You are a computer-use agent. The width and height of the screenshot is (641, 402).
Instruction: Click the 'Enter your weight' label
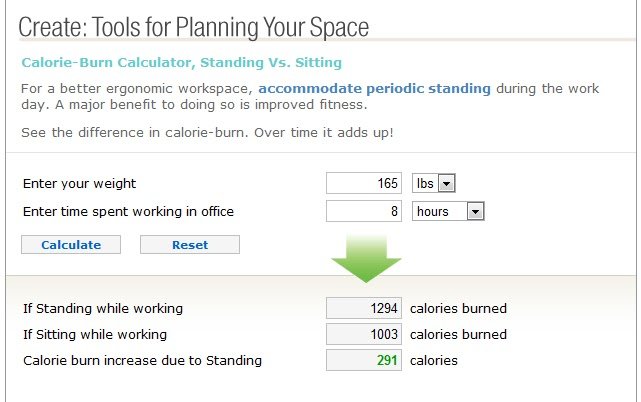pyautogui.click(x=79, y=184)
